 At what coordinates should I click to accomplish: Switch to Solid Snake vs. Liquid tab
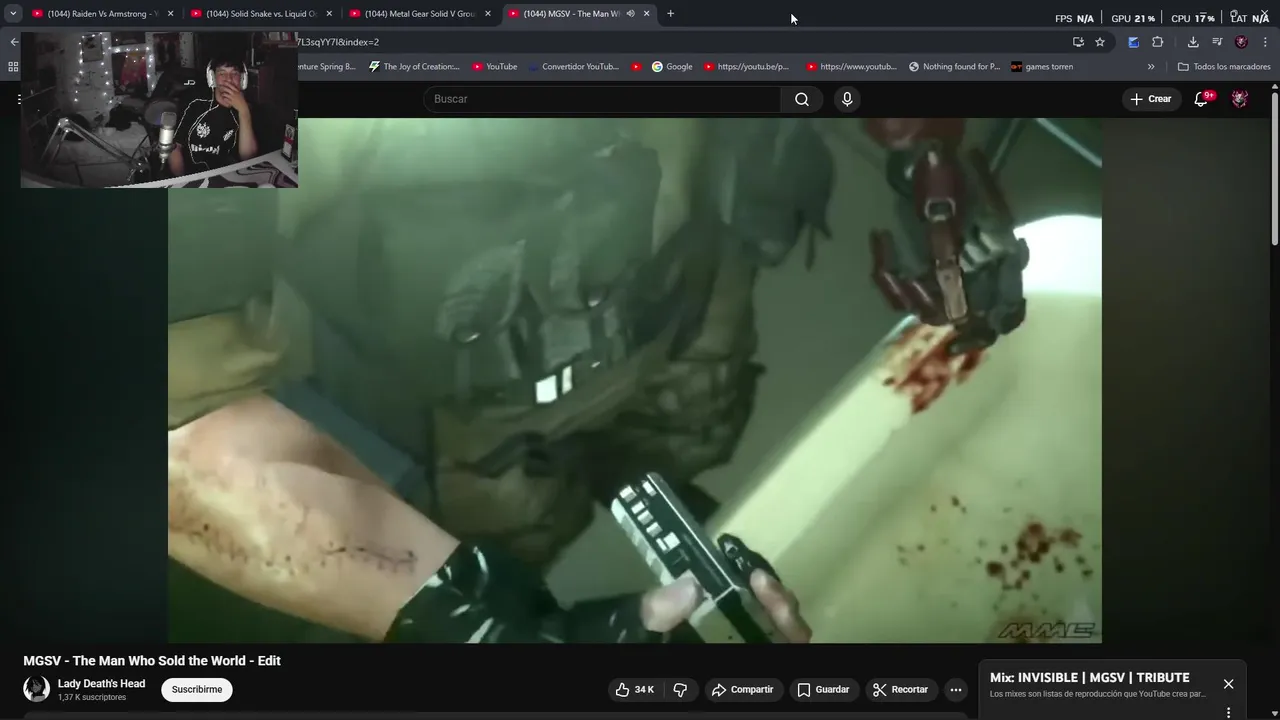(260, 14)
